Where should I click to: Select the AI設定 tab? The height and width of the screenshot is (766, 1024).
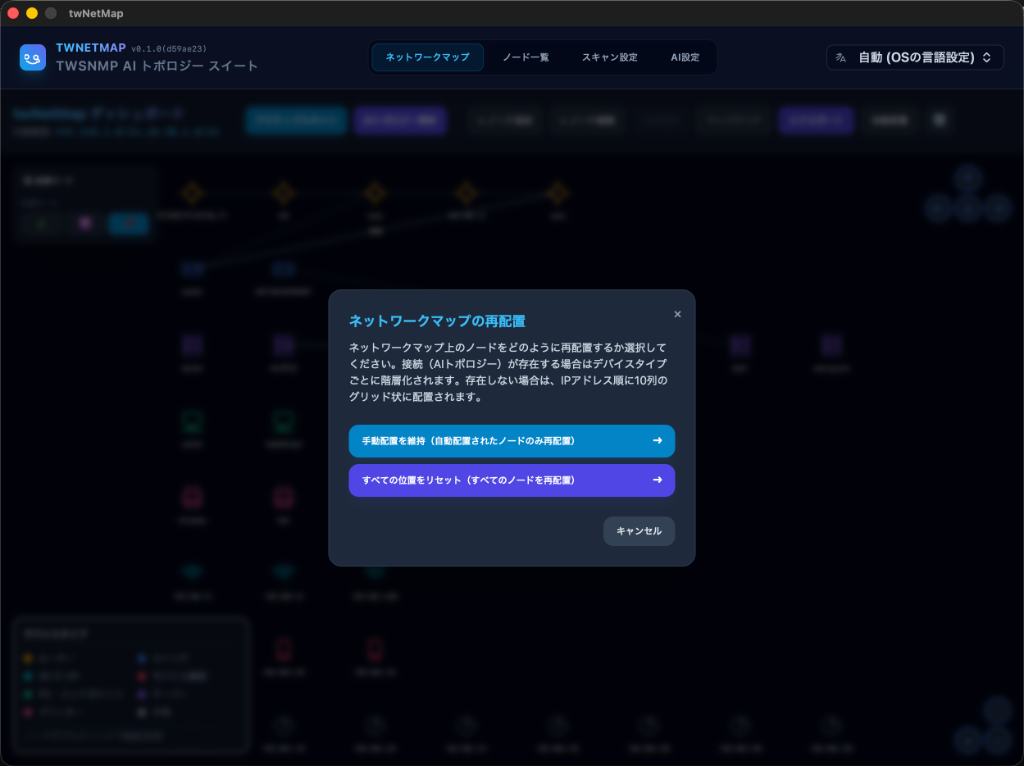685,57
